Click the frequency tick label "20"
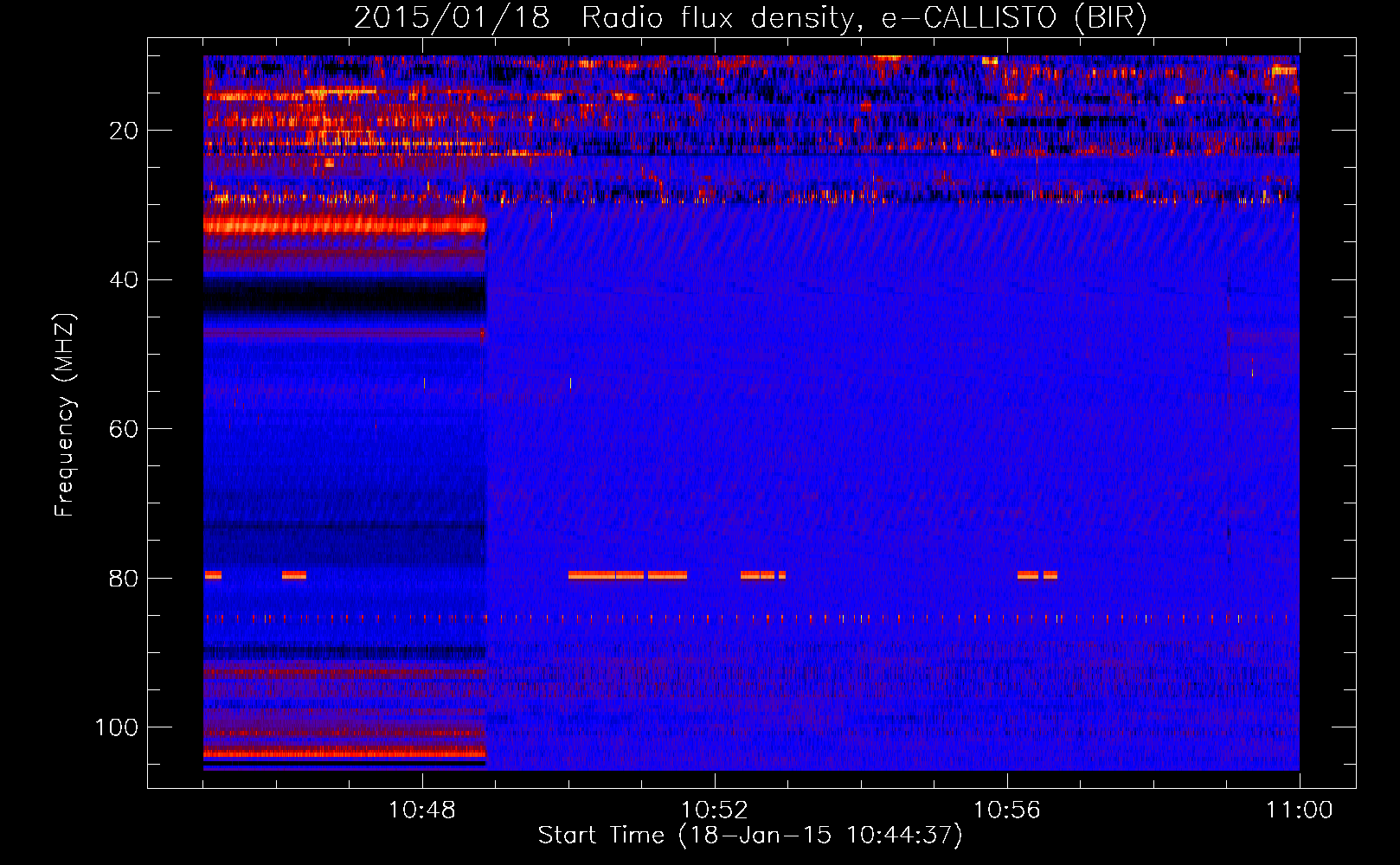Viewport: 1400px width, 865px height. coord(124,131)
